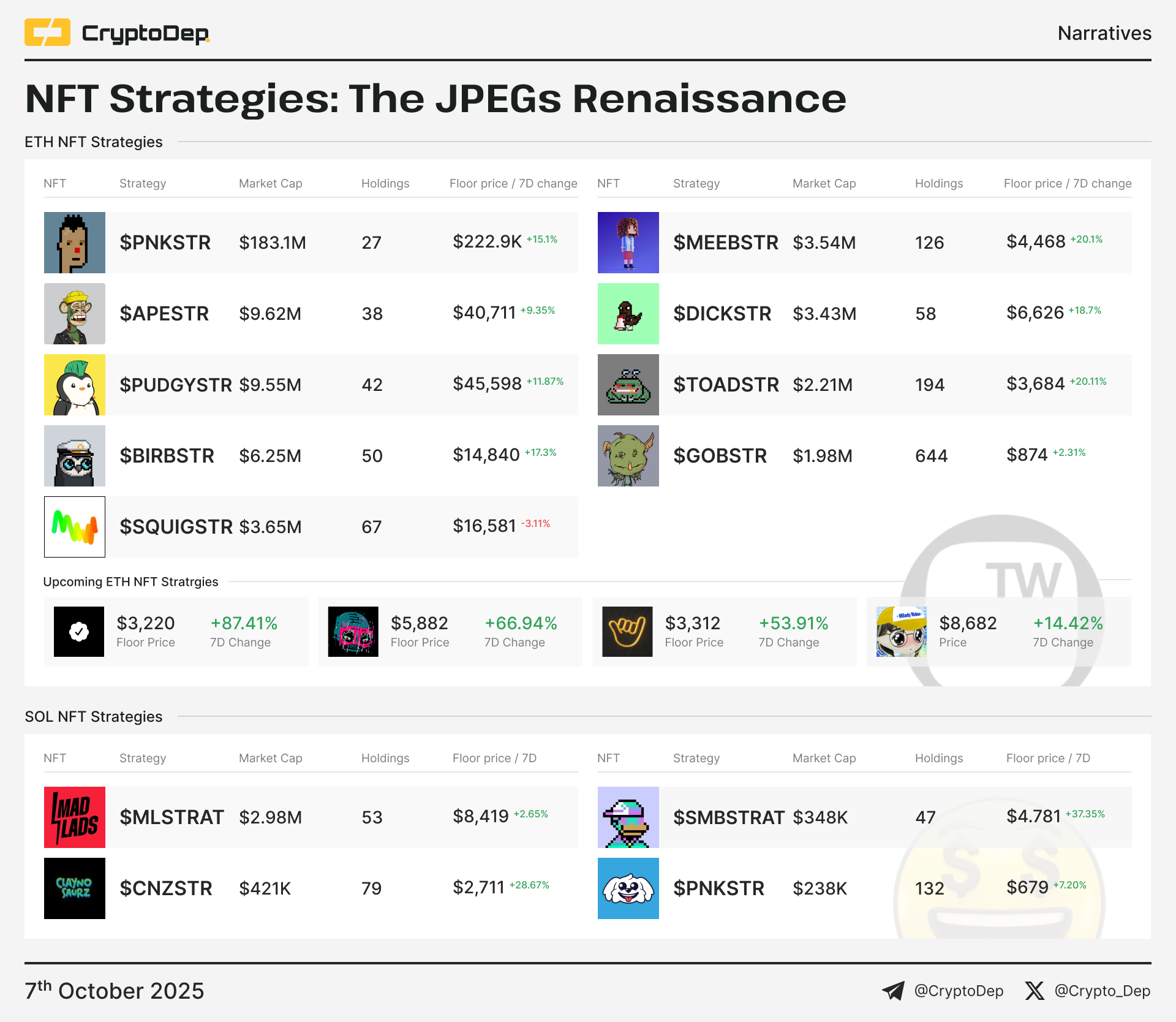
Task: Click the CryptoPunk NFT thumbnail for $PNKSTR
Action: tap(75, 243)
